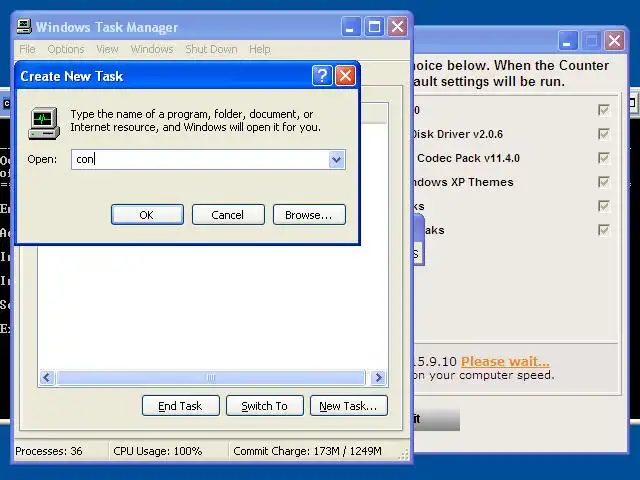Close the Windows Task Manager window
The width and height of the screenshot is (640, 480).
[x=397, y=27]
